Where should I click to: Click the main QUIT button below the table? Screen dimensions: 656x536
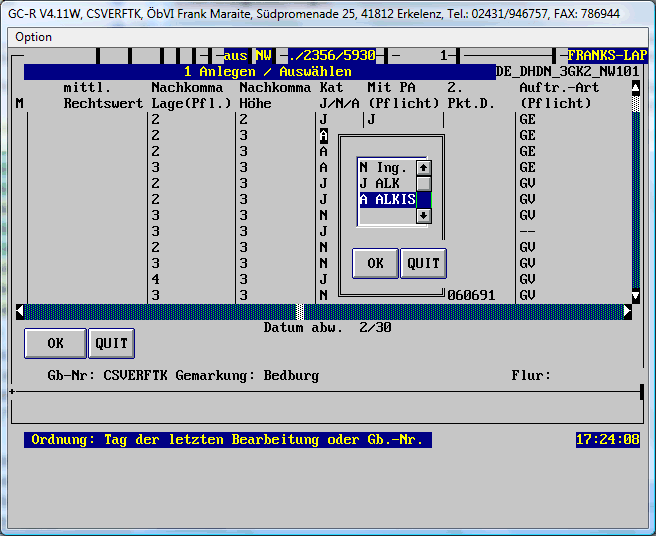pyautogui.click(x=111, y=344)
